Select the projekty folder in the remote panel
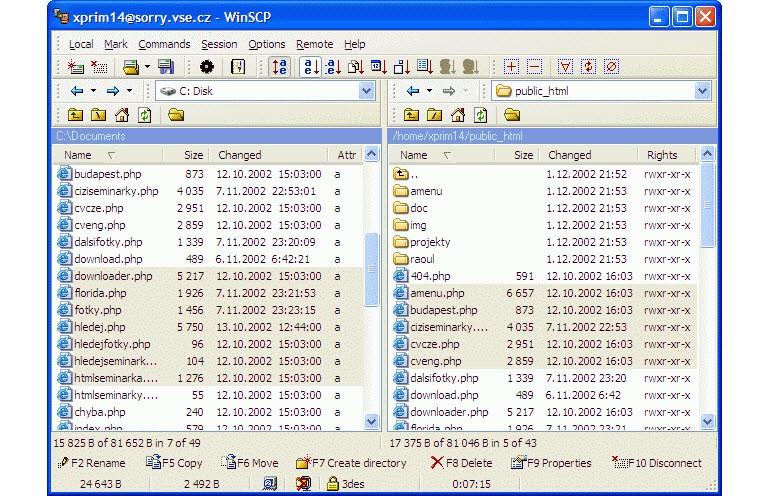The width and height of the screenshot is (770, 496). click(x=544, y=242)
